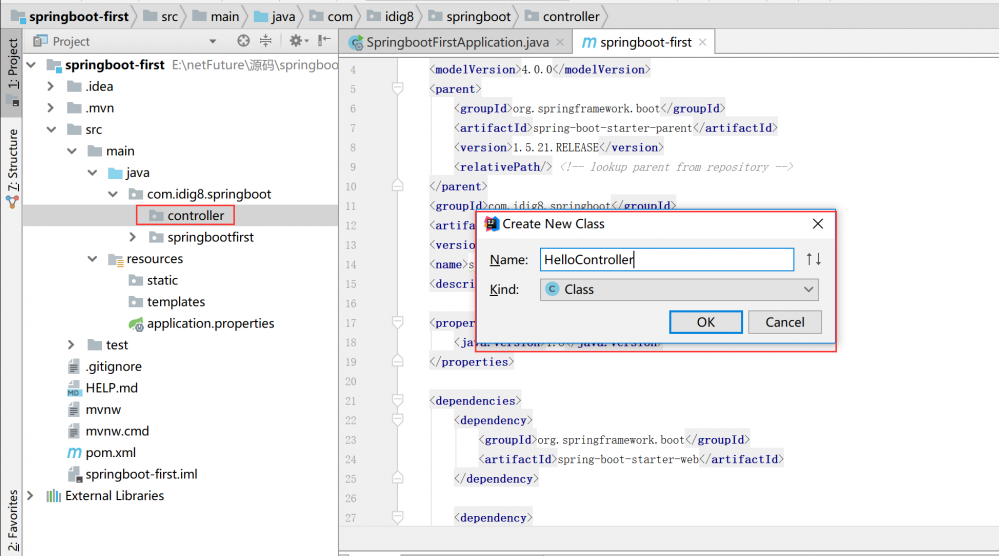This screenshot has height=556, width=999.
Task: Collapse the com.idig8.springboot package
Action: coord(113,194)
